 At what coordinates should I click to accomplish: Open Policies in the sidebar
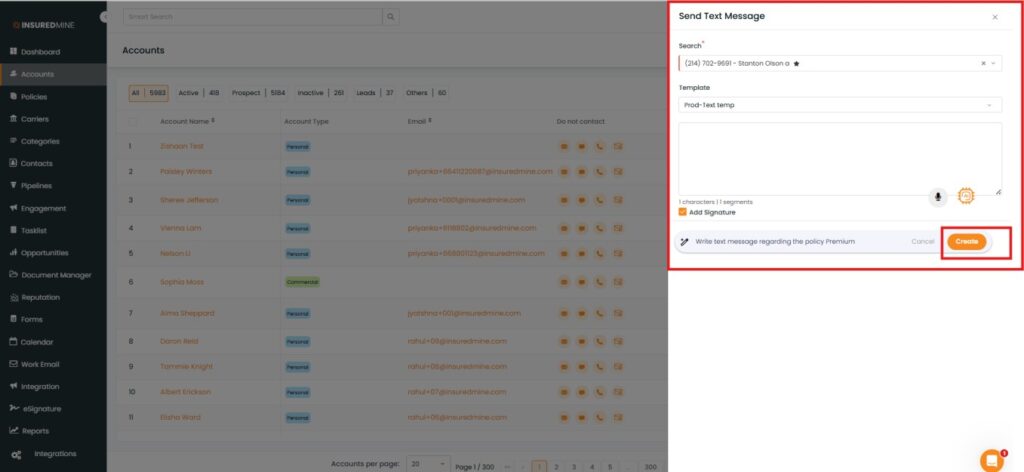[34, 97]
